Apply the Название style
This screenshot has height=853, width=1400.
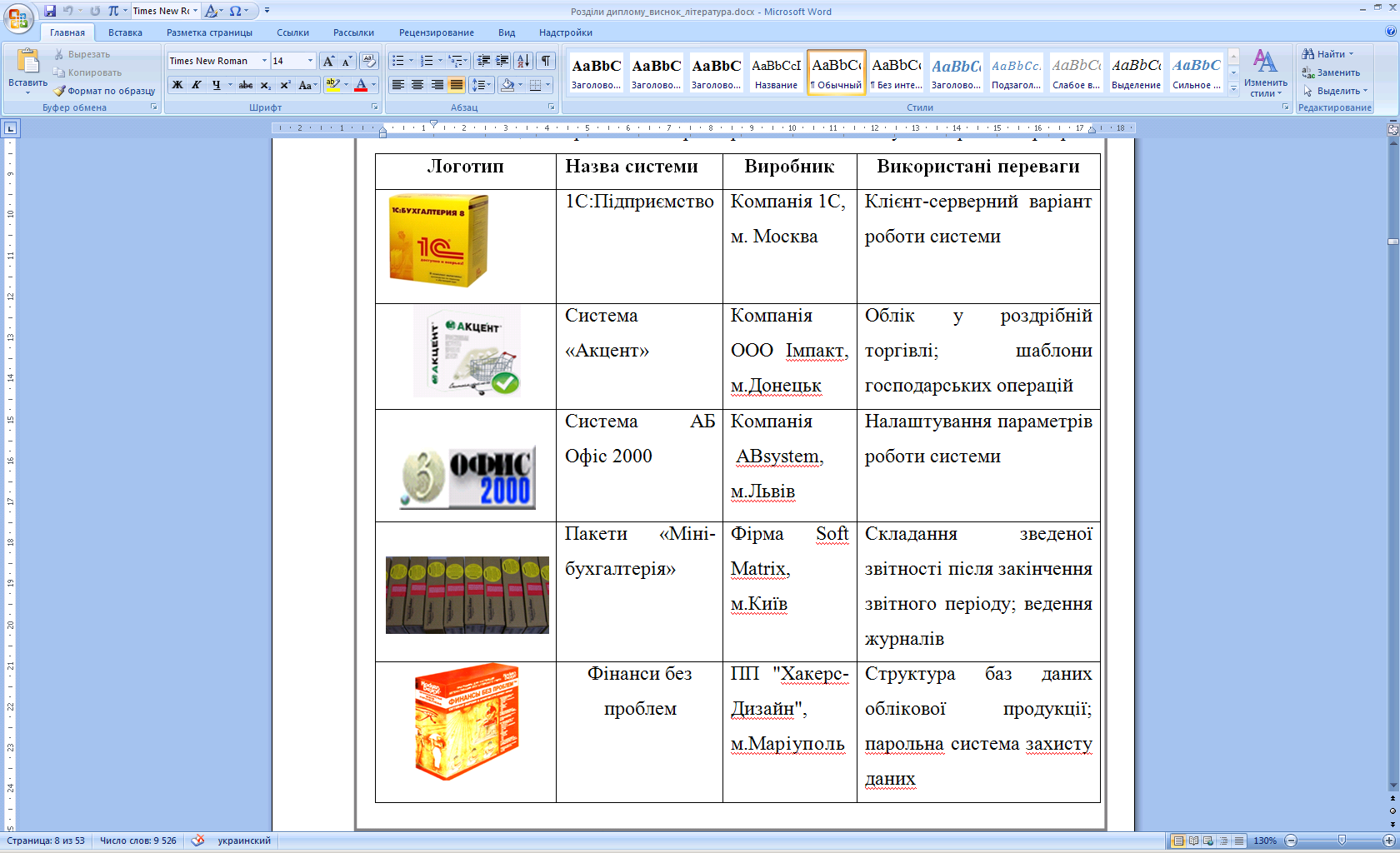click(776, 72)
